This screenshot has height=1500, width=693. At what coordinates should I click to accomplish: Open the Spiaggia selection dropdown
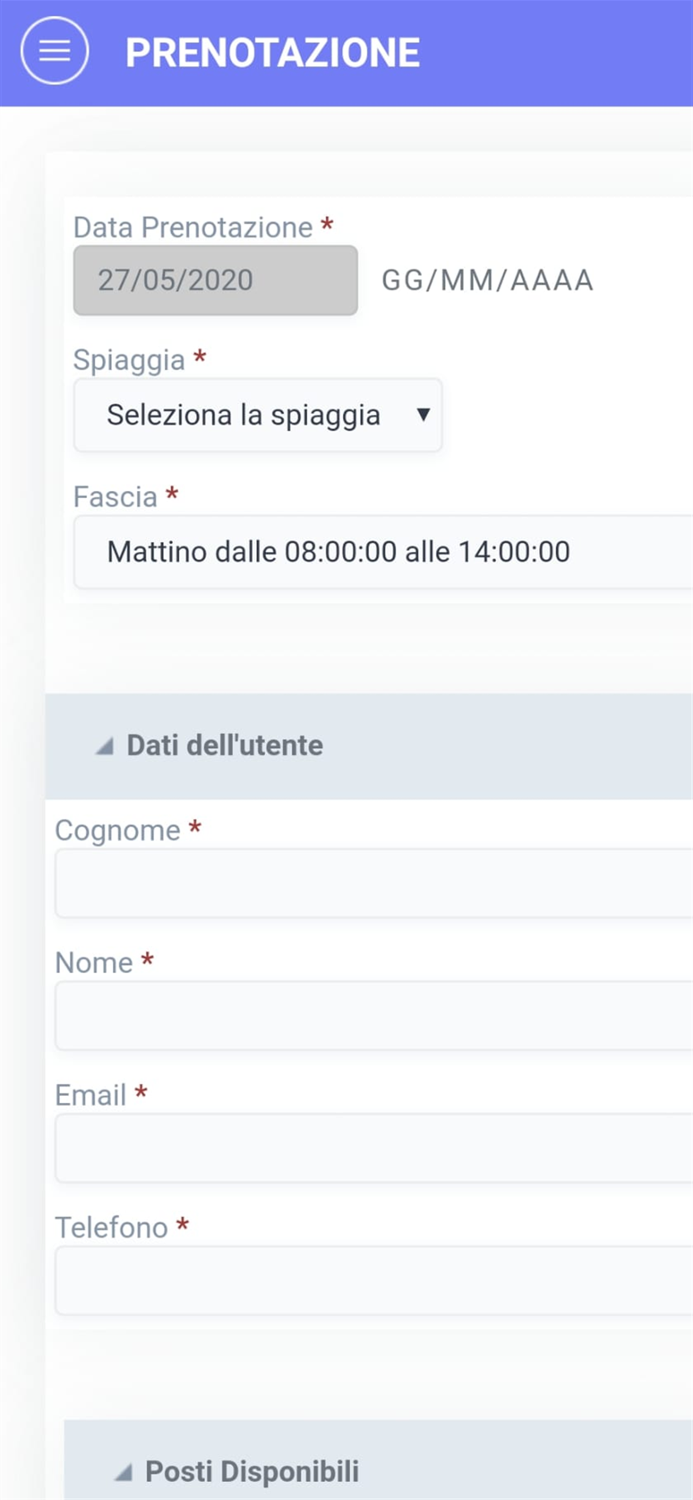click(x=257, y=415)
